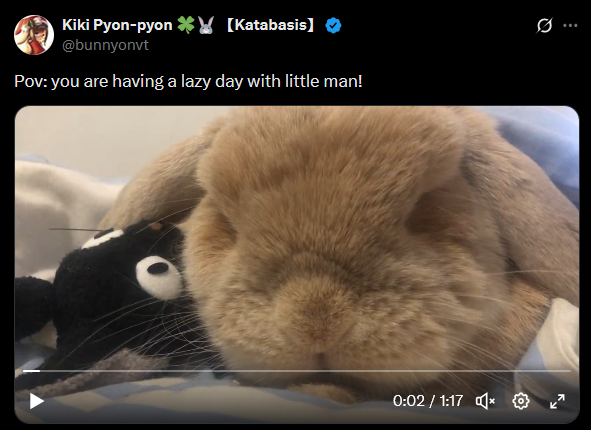The height and width of the screenshot is (430, 591).
Task: Click the four-leaf clover emoji
Action: pos(186,25)
